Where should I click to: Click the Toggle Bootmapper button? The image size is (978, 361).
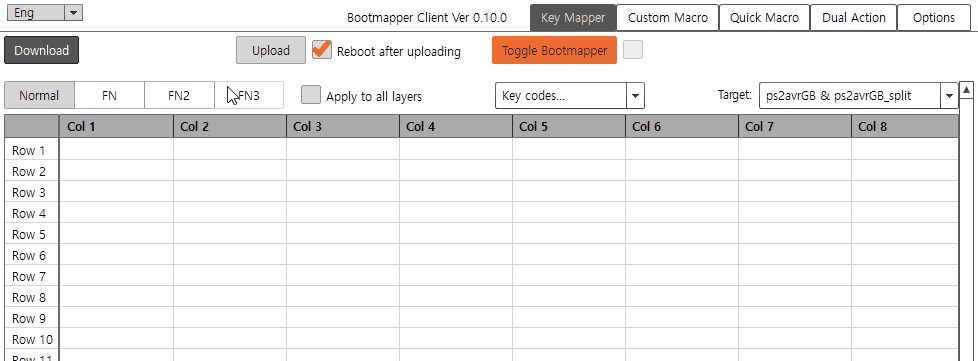554,51
